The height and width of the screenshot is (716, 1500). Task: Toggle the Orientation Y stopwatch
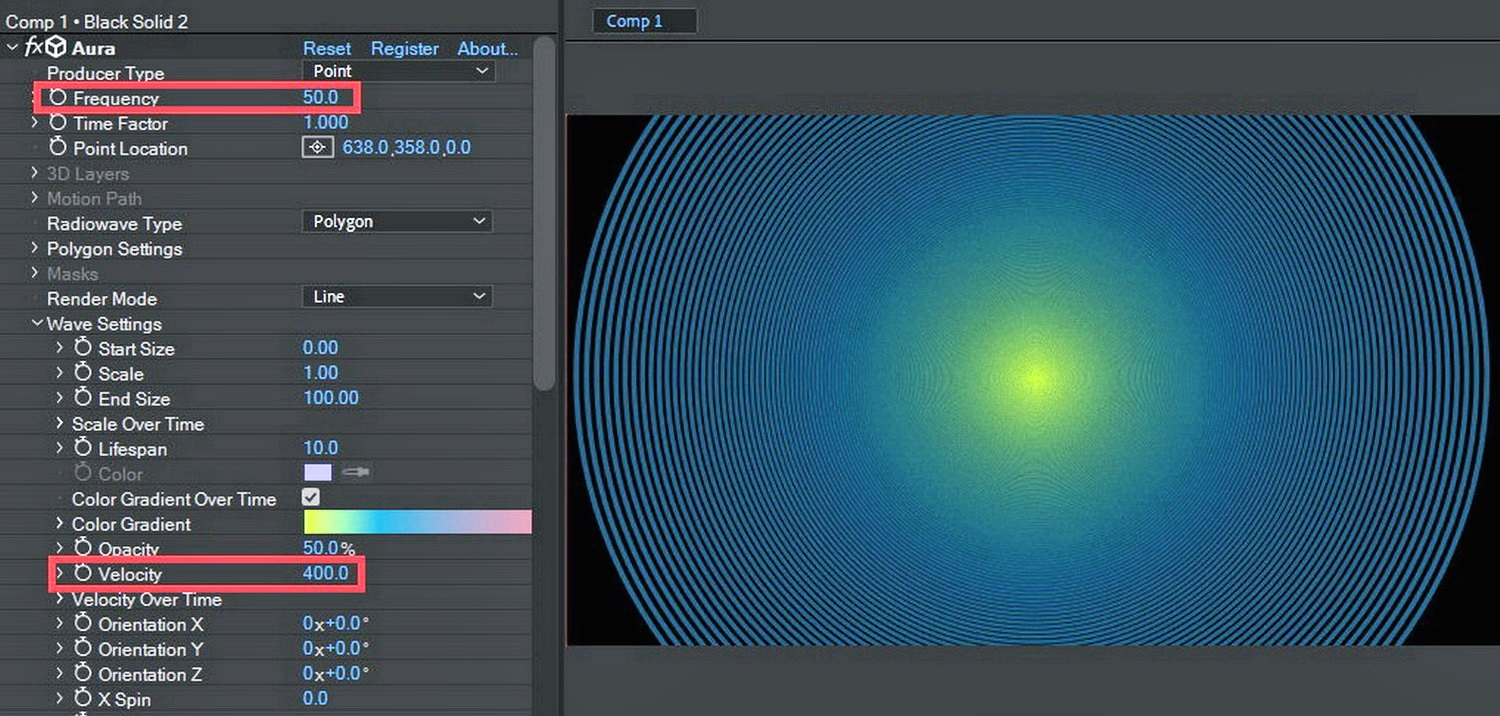point(83,649)
